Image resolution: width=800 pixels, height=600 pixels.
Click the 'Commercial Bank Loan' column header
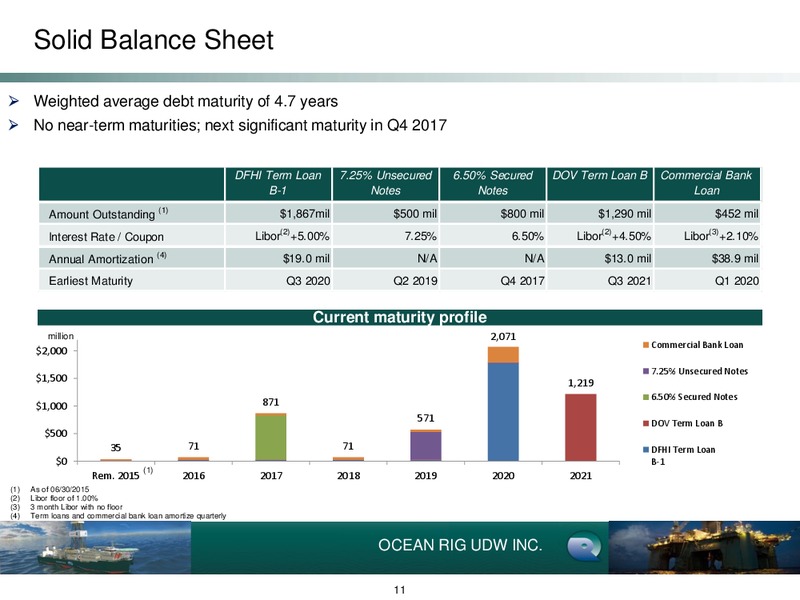[707, 183]
